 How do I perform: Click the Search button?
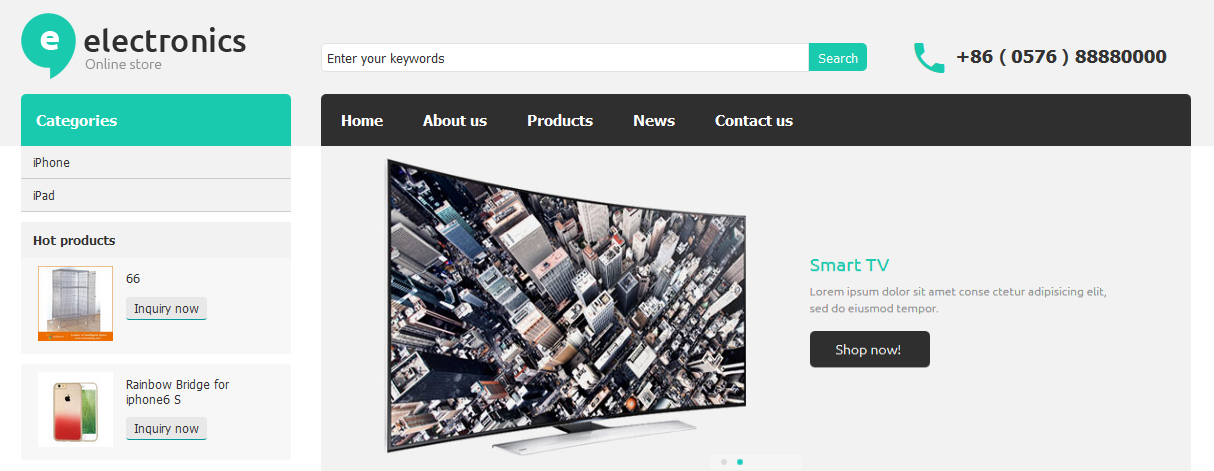coord(838,58)
